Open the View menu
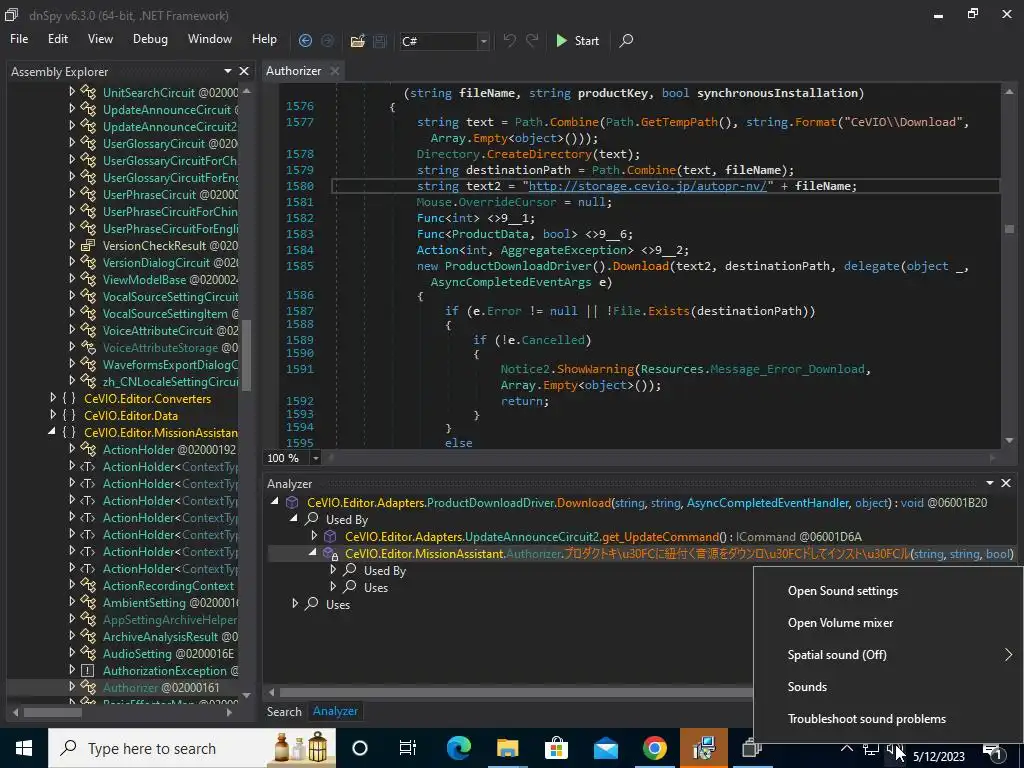Viewport: 1024px width, 768px height. coord(100,39)
